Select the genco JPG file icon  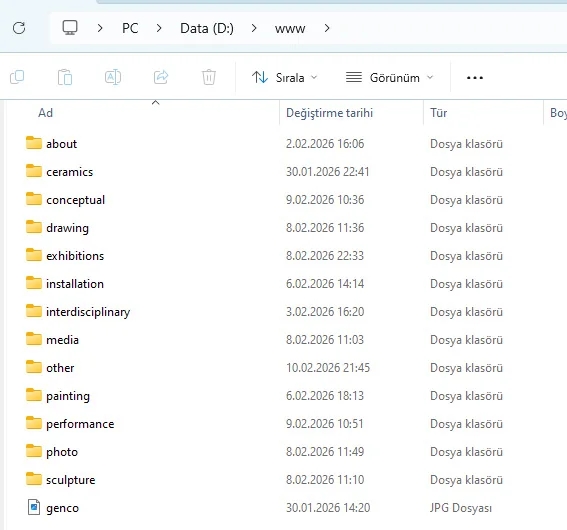(x=34, y=507)
